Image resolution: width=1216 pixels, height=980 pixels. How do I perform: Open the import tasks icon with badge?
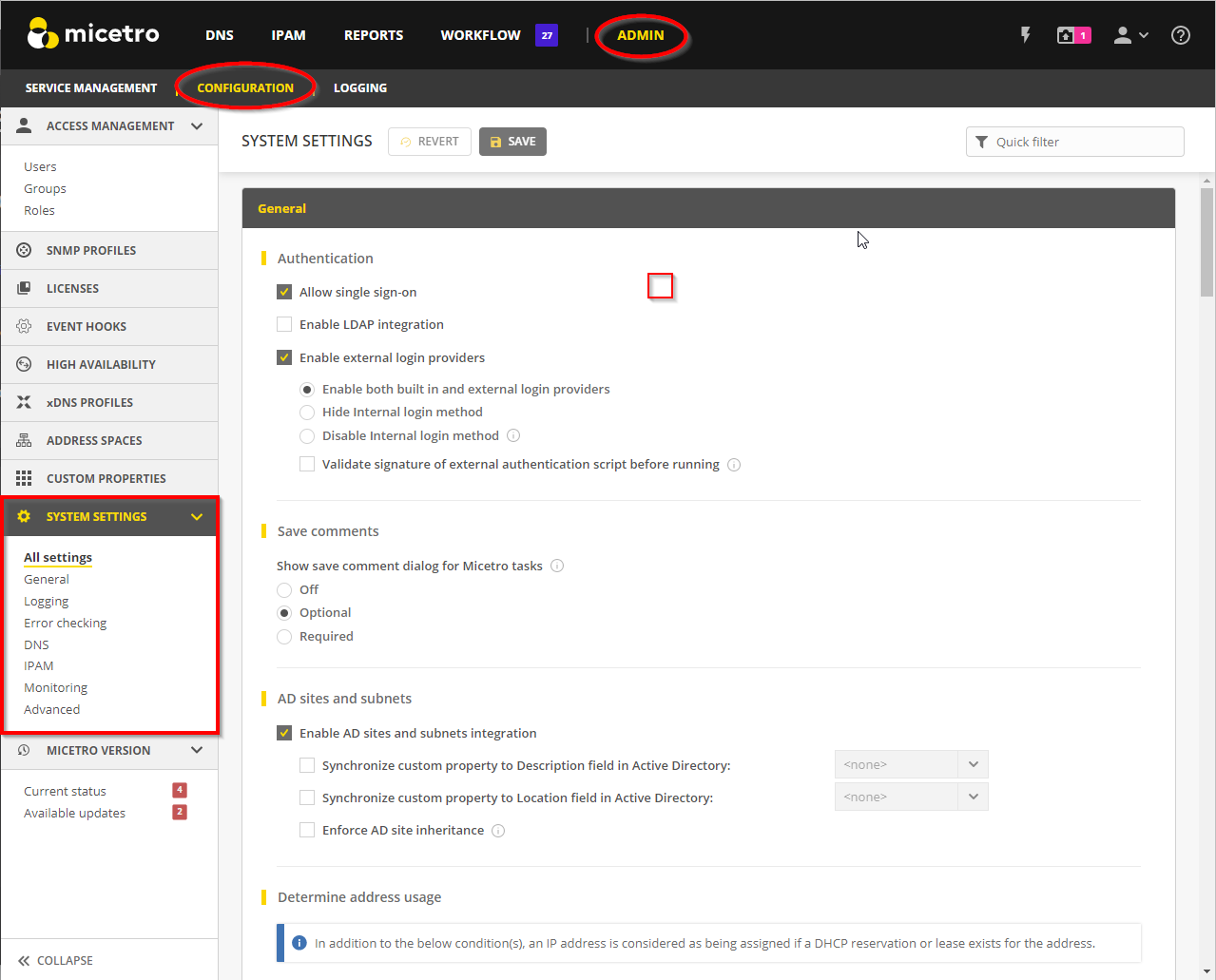point(1073,35)
